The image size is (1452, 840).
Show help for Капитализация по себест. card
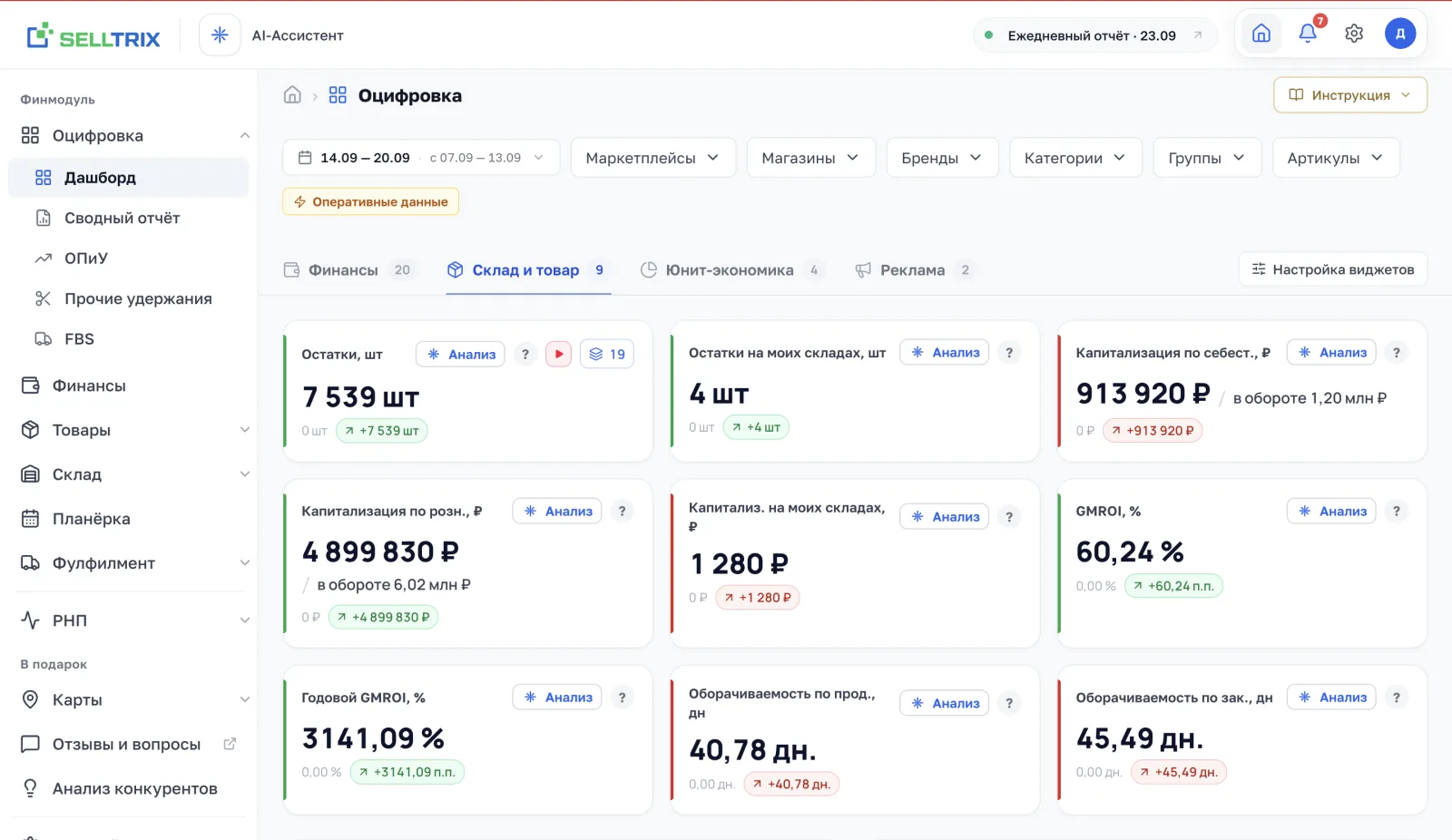(1397, 352)
